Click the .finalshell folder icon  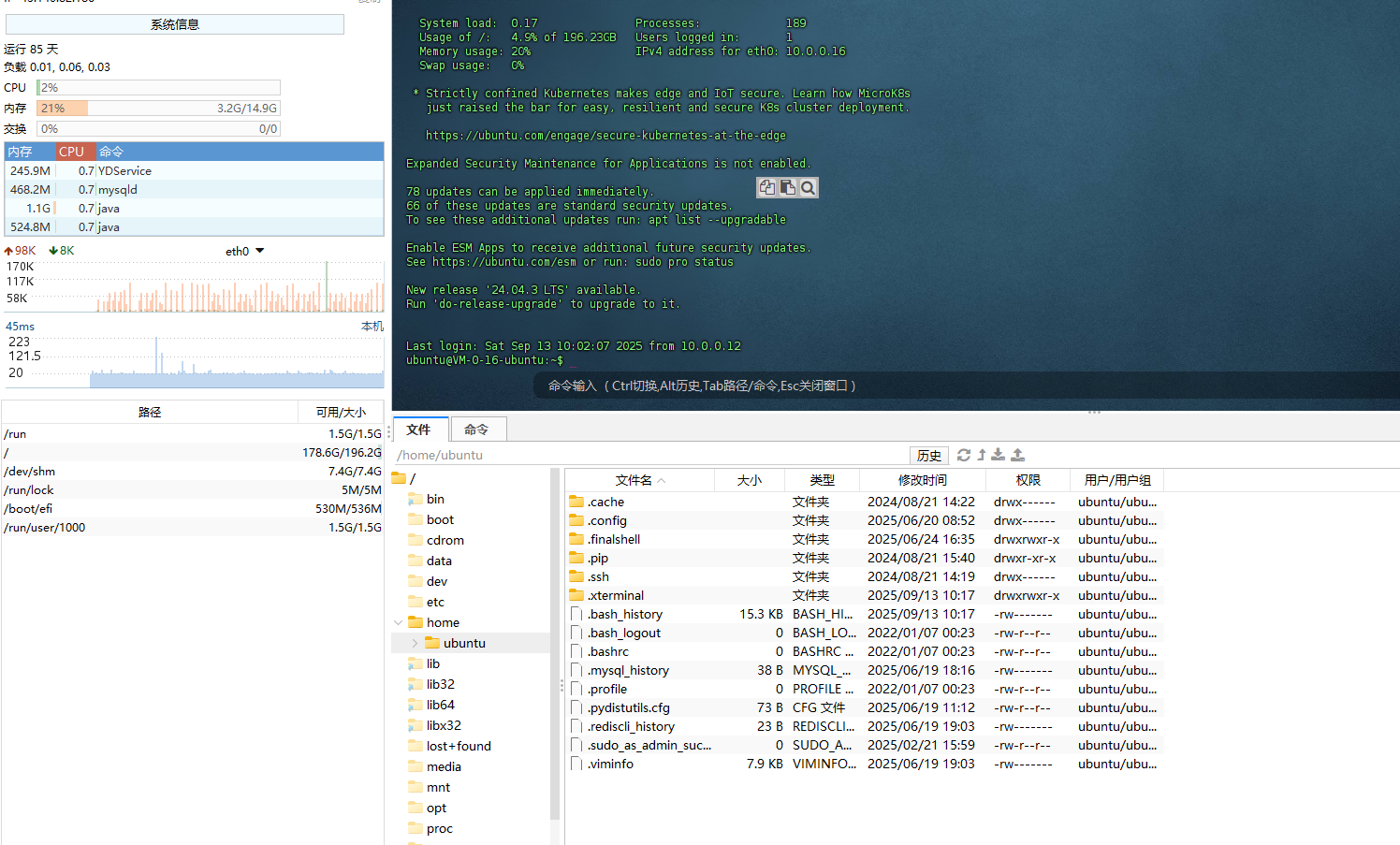(576, 539)
